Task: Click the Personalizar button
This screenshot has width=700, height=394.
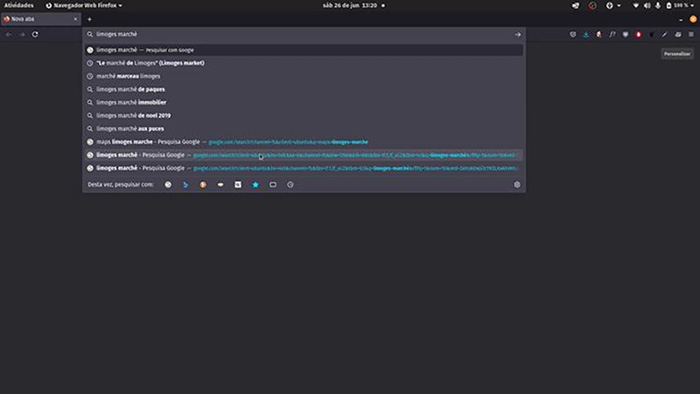Action: [677, 54]
